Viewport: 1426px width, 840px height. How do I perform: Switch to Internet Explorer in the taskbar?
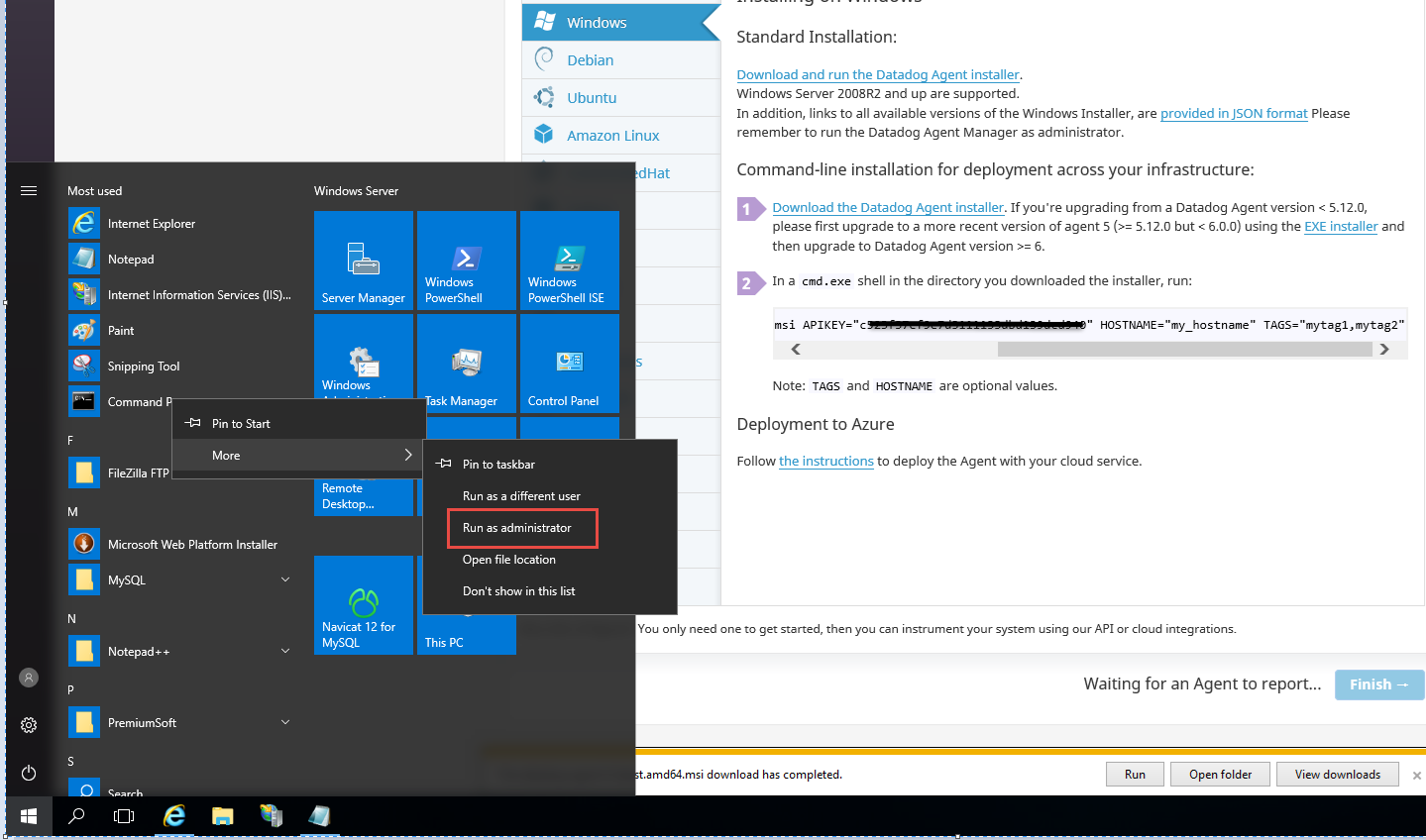point(174,816)
